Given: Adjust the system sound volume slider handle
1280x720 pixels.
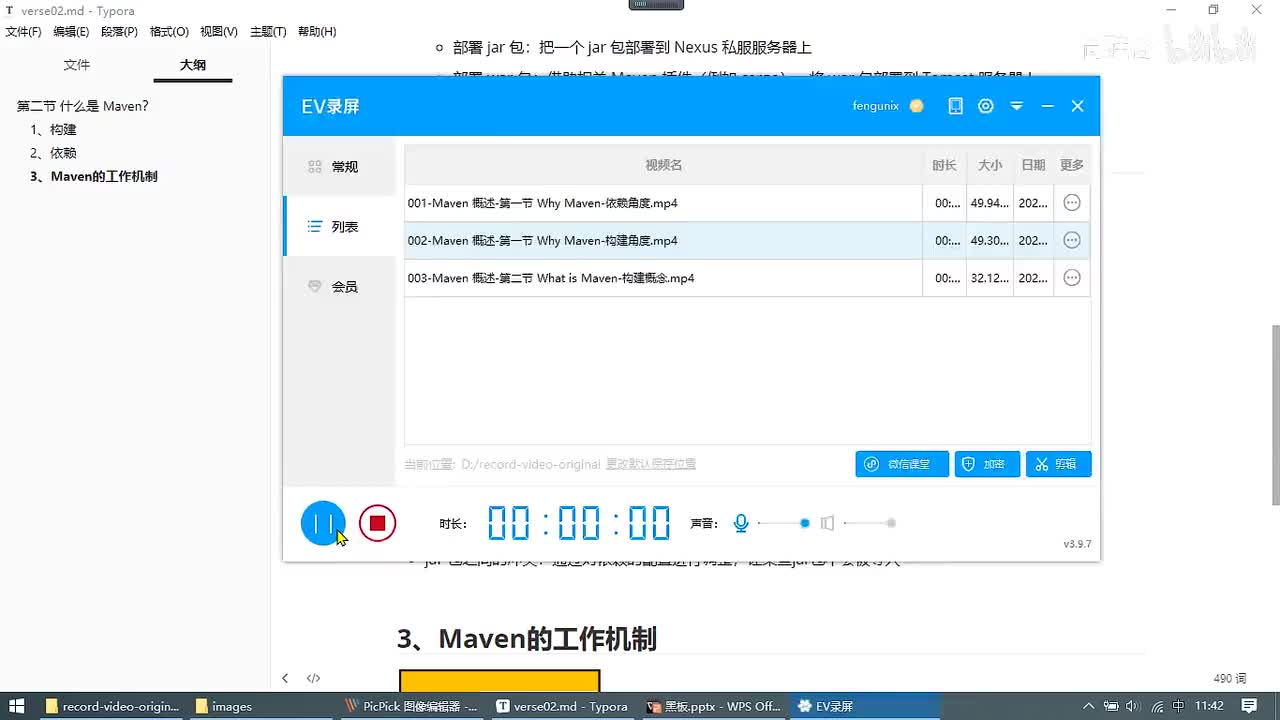Looking at the screenshot, I should click(891, 523).
